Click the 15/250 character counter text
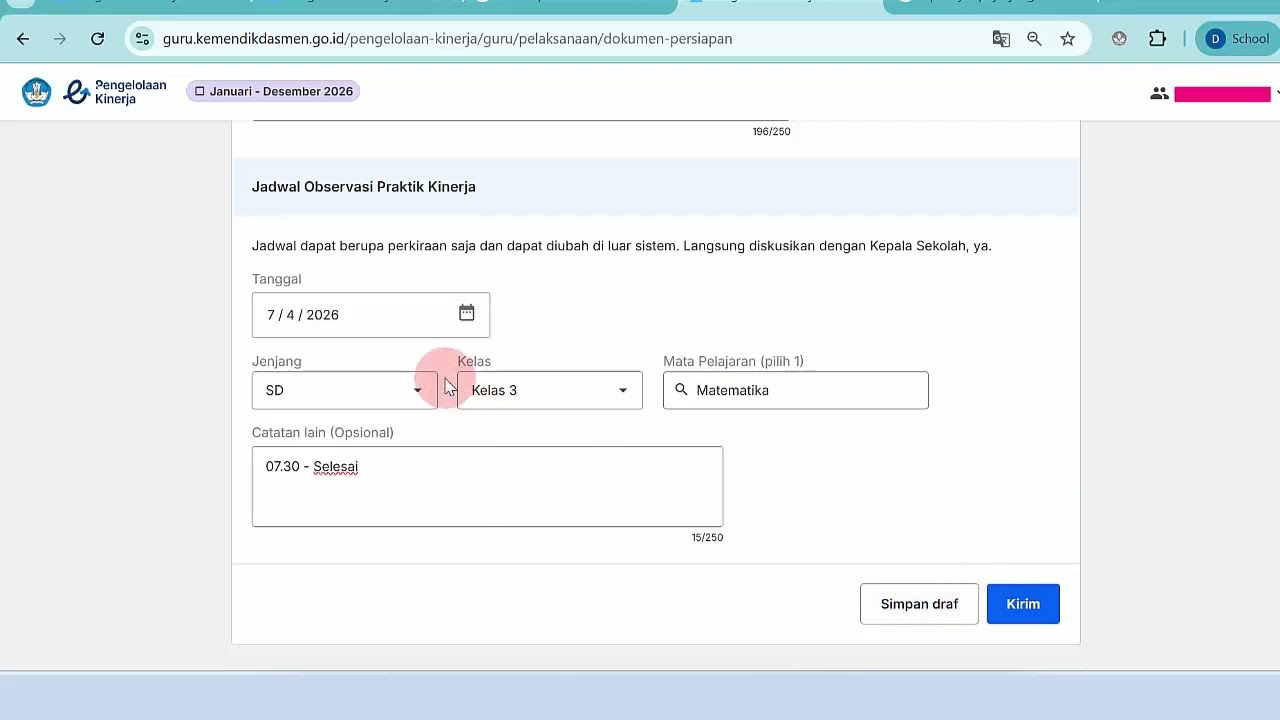The height and width of the screenshot is (720, 1280). coord(707,538)
